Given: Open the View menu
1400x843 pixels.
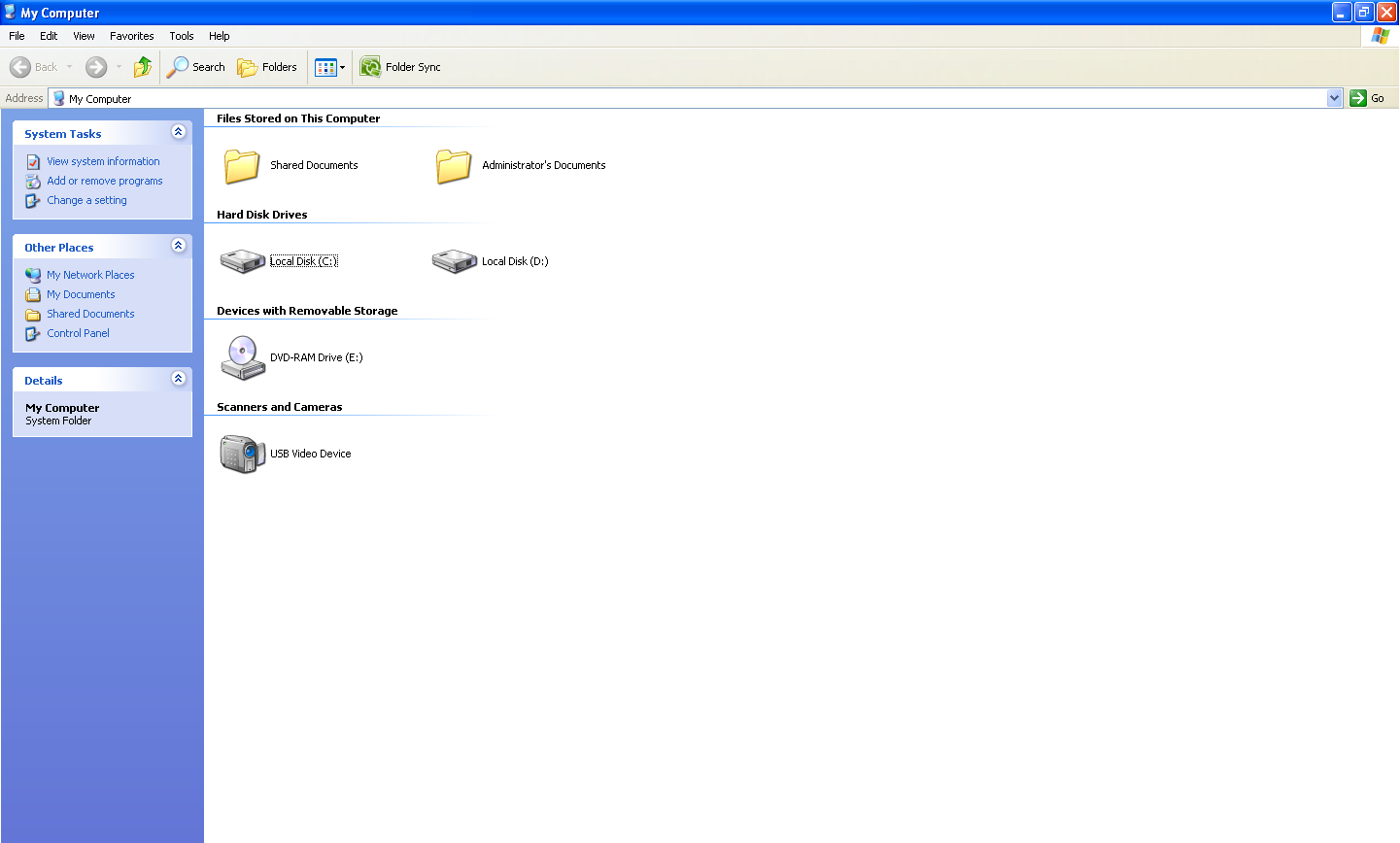Looking at the screenshot, I should 85,36.
